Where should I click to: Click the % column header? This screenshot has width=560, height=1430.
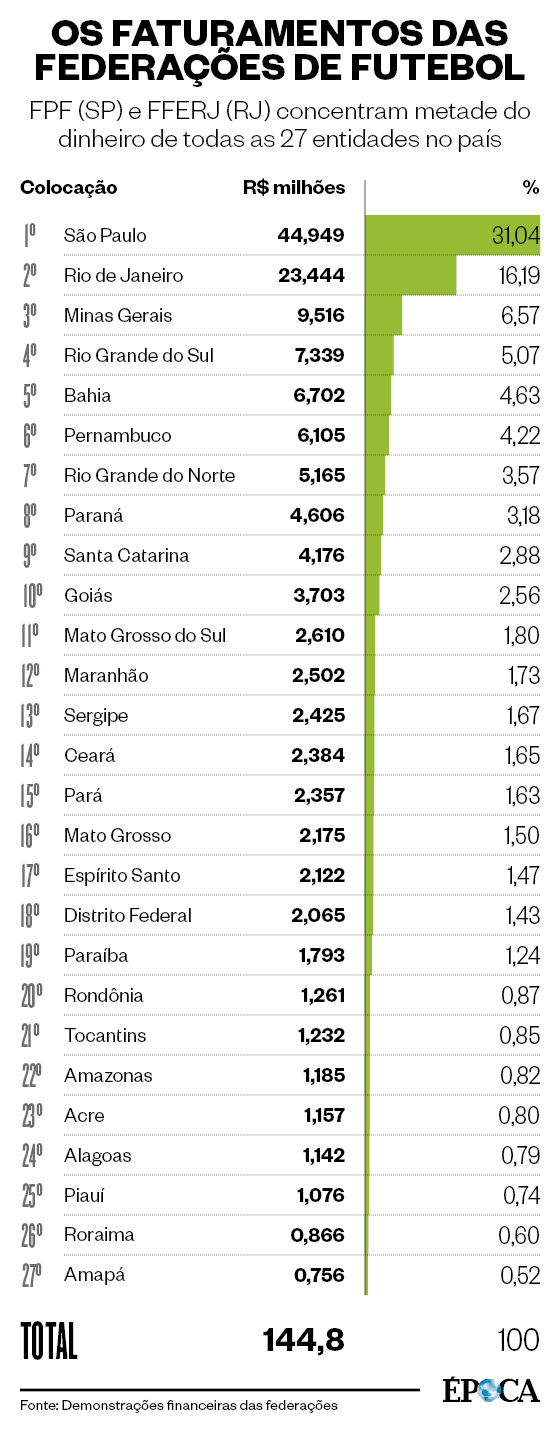click(x=531, y=187)
